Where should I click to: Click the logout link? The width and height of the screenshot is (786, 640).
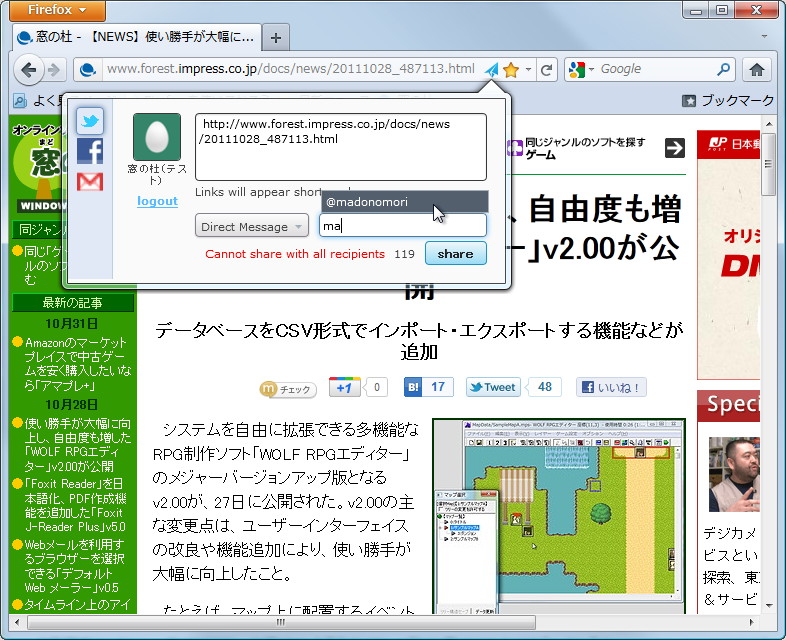[x=157, y=201]
